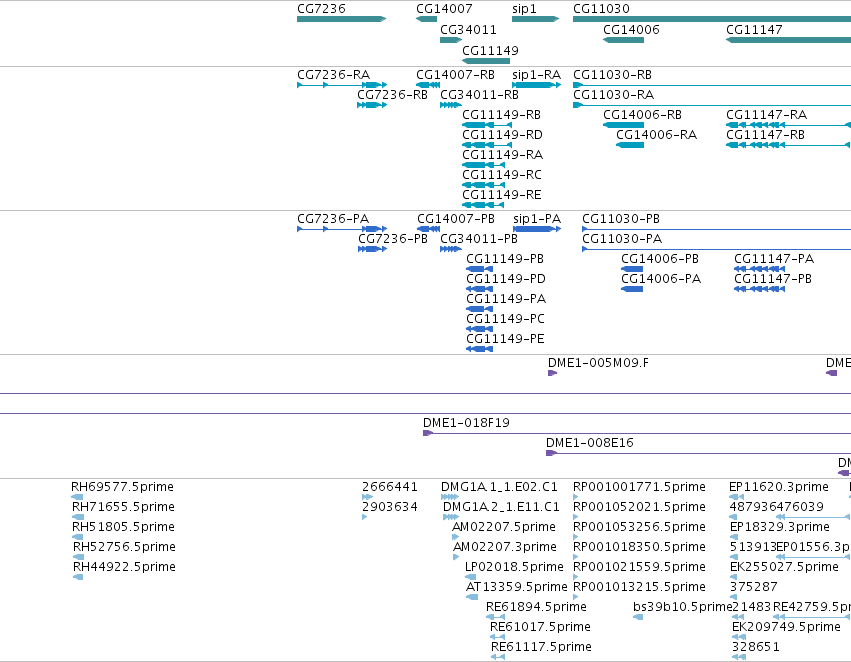Open the DMG1A.2_1.E11.C1 feature

tap(451, 517)
